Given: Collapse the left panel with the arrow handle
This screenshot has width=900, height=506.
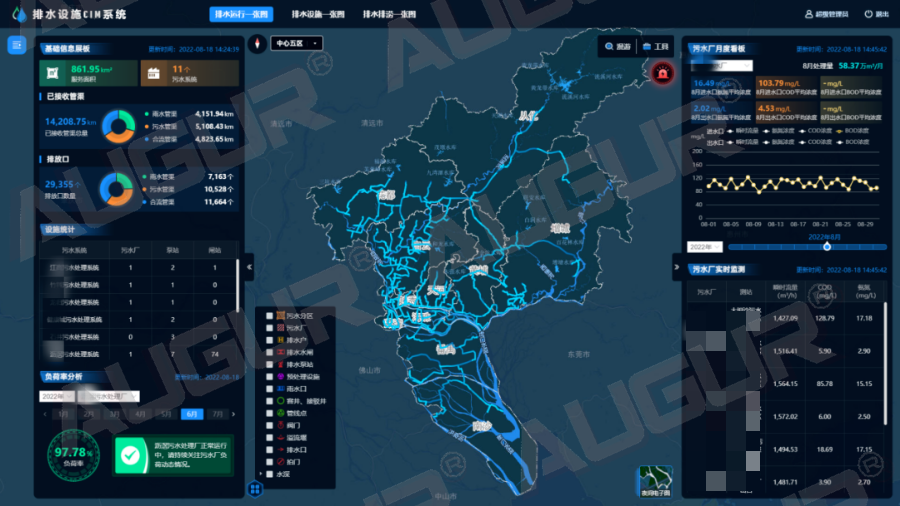Looking at the screenshot, I should [x=249, y=265].
